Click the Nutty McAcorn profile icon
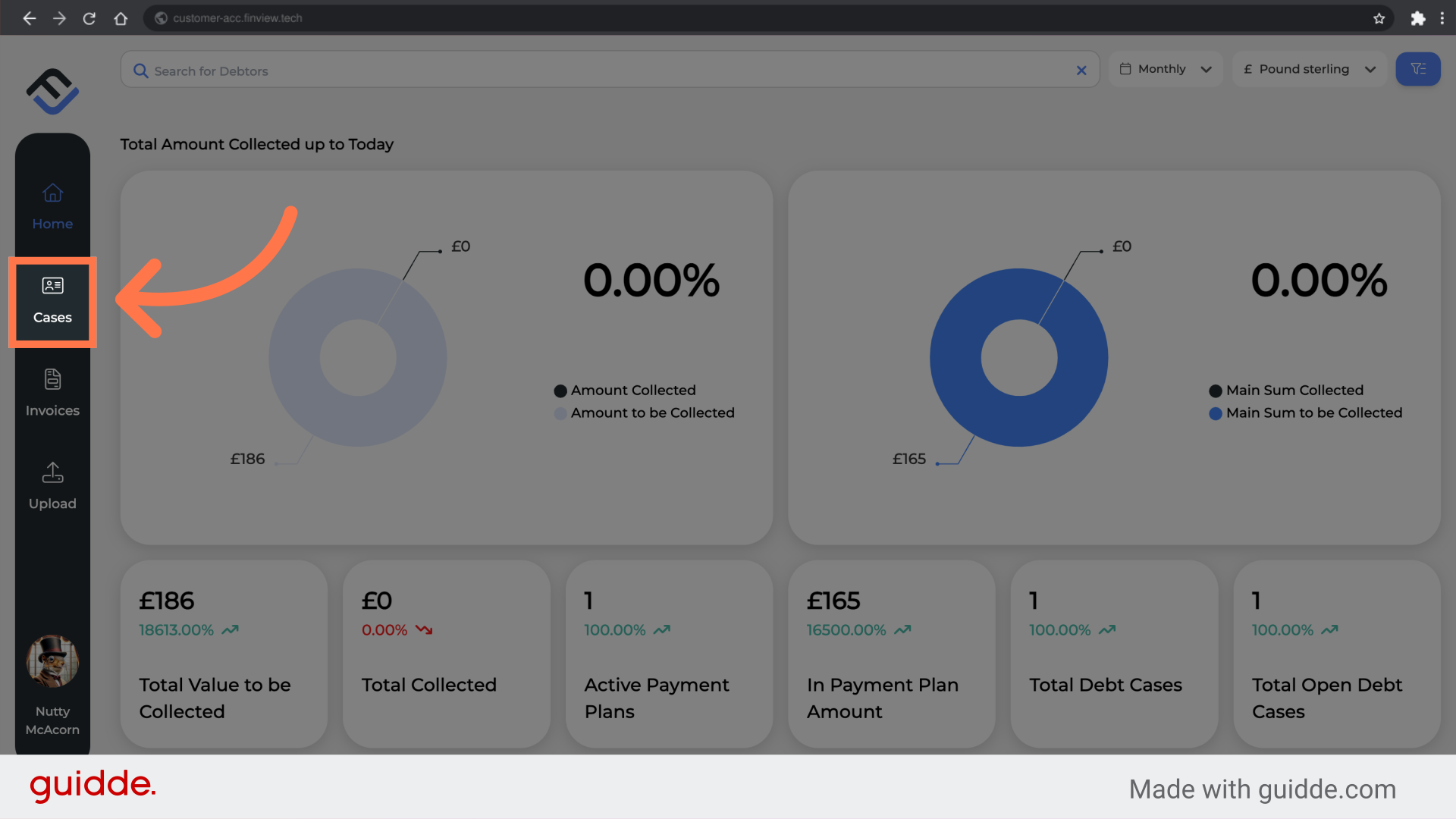The height and width of the screenshot is (819, 1456). click(52, 660)
